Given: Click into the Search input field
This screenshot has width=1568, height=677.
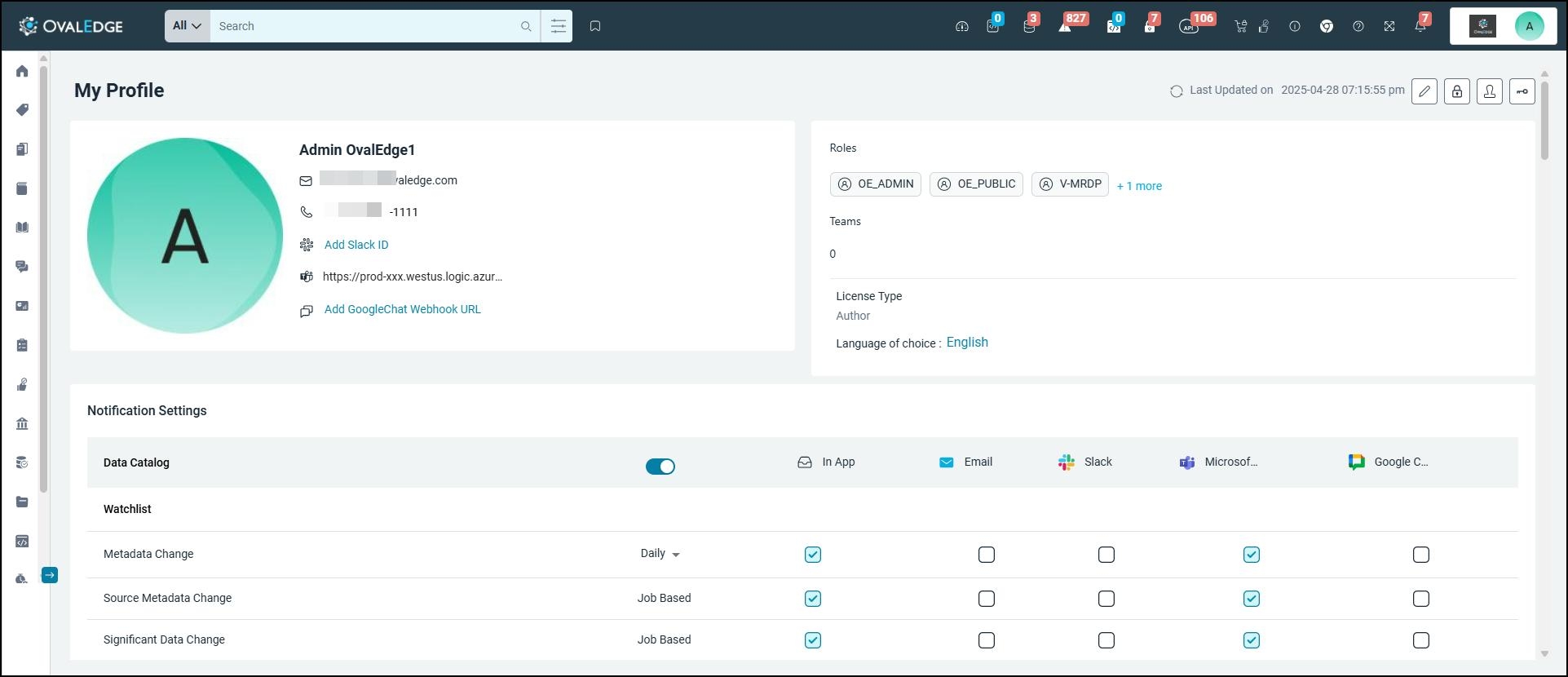Looking at the screenshot, I should pos(363,26).
